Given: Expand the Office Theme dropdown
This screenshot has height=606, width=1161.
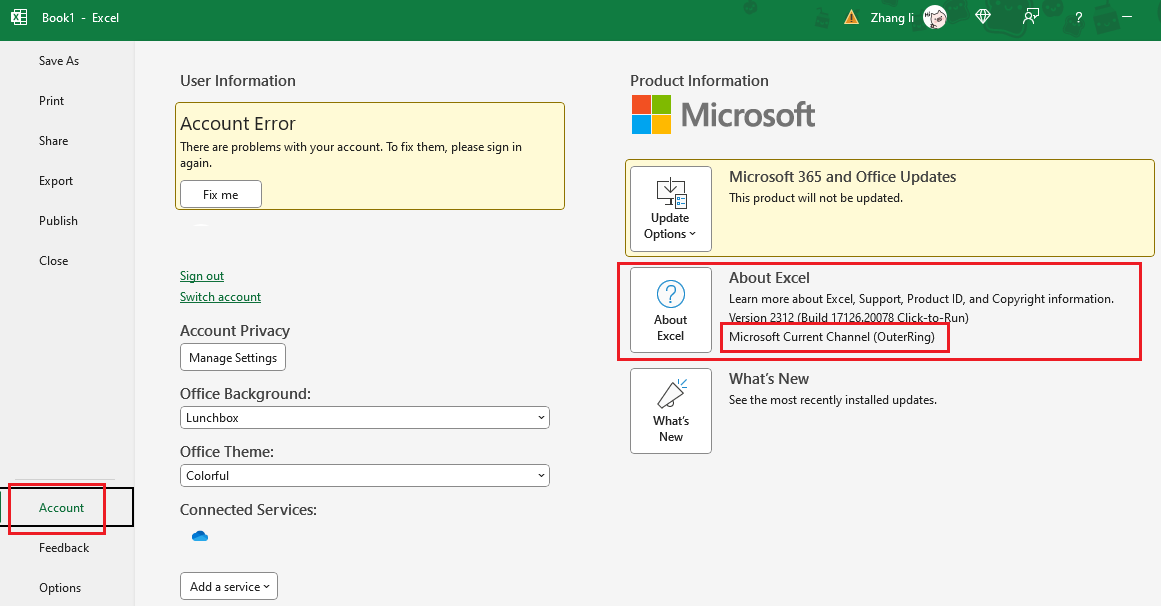Looking at the screenshot, I should (x=364, y=476).
